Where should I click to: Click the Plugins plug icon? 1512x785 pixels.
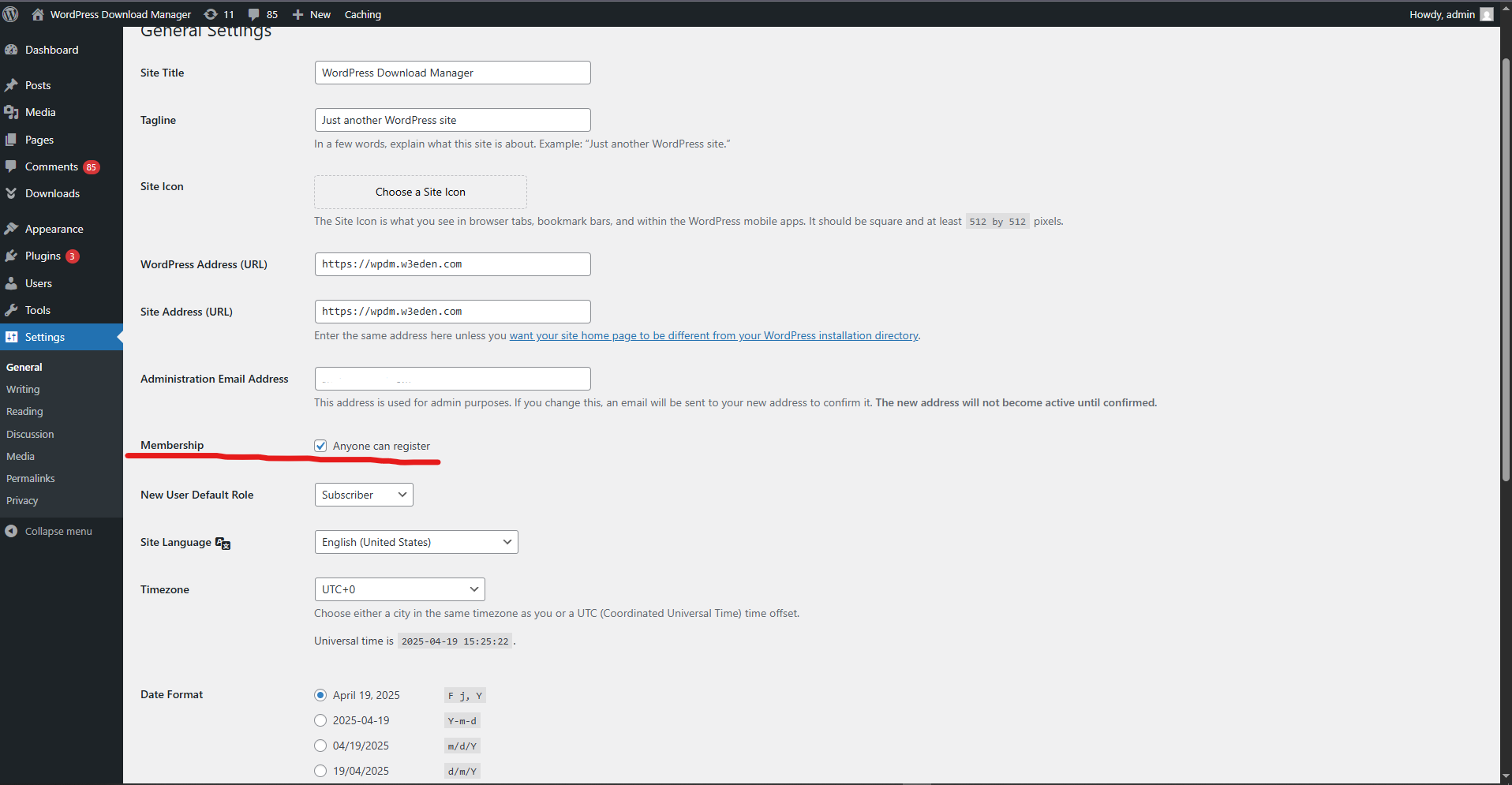[x=11, y=256]
